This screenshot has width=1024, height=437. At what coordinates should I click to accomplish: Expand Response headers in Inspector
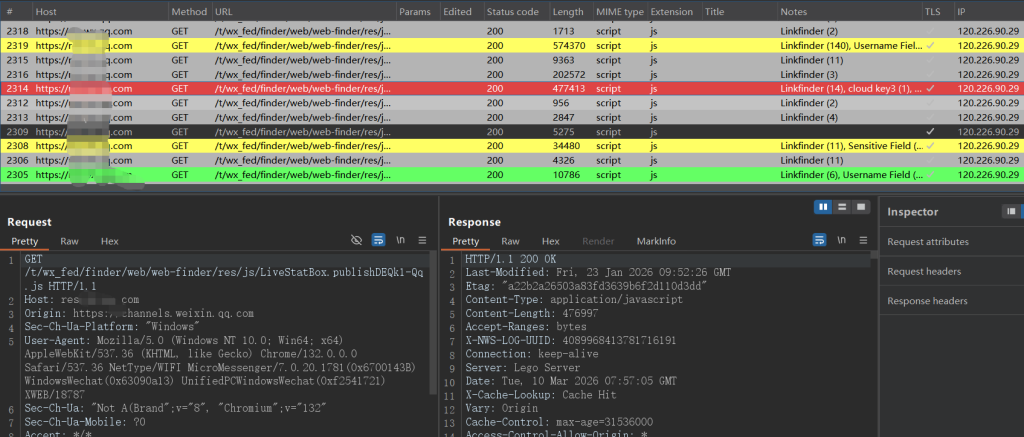[x=929, y=301]
